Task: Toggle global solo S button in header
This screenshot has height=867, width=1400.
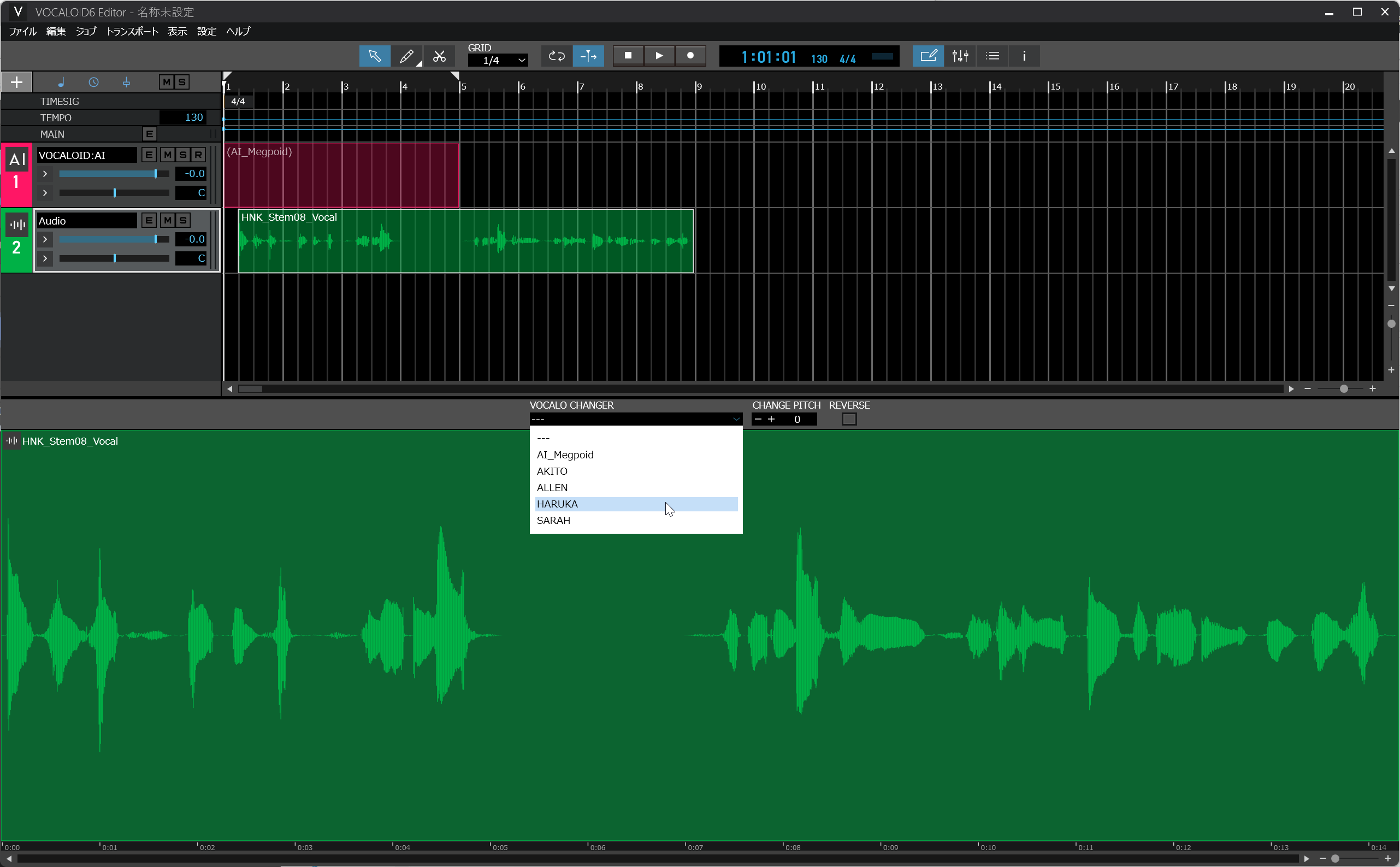Action: click(182, 82)
